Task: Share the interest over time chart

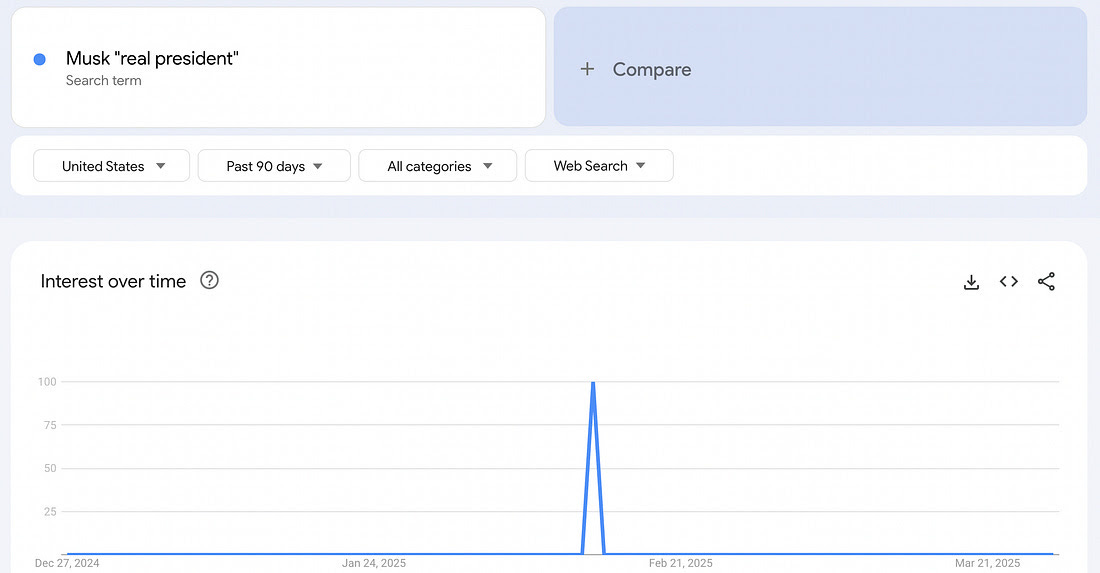Action: [1046, 281]
